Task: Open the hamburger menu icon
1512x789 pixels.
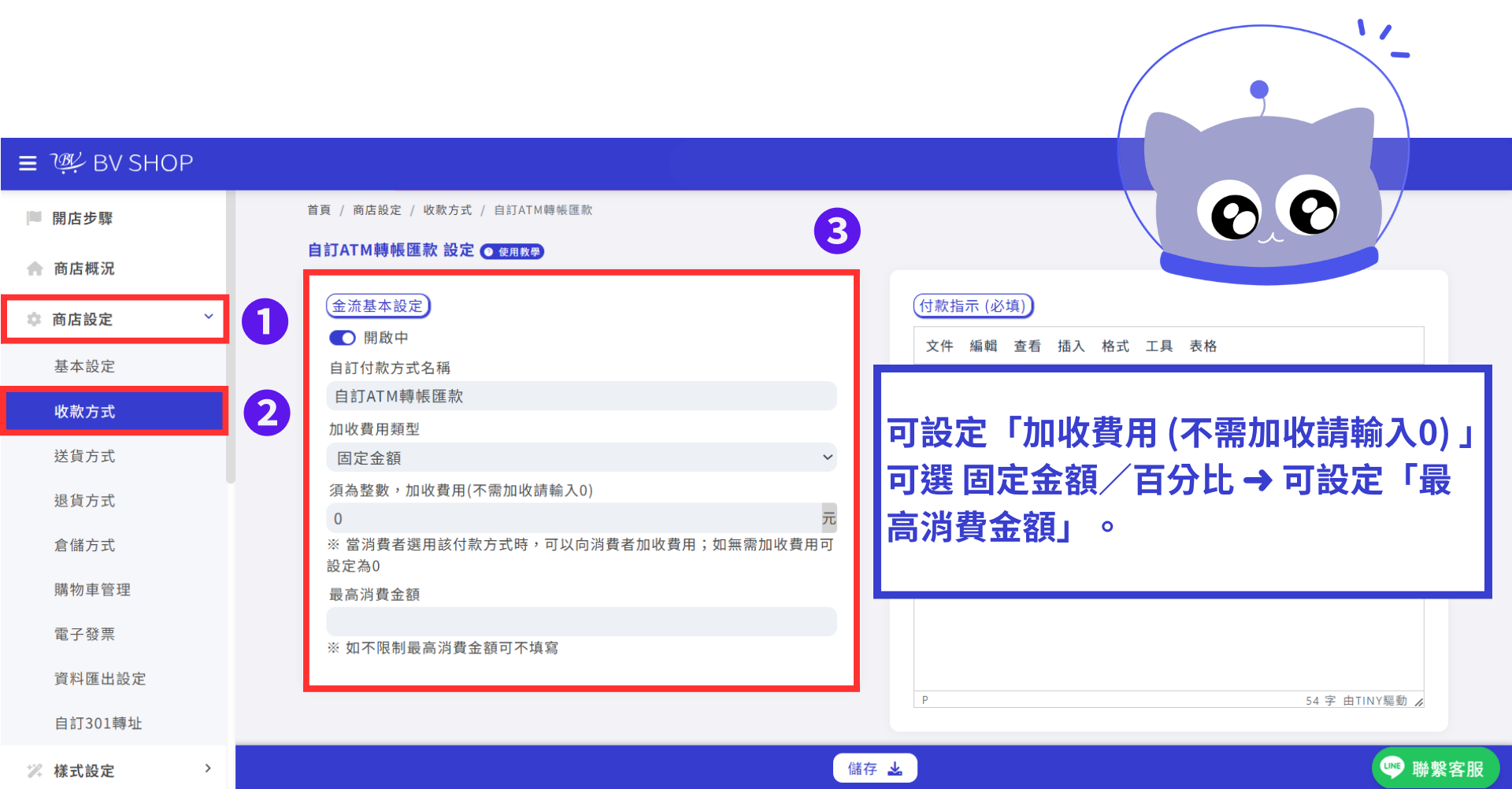Action: tap(28, 163)
